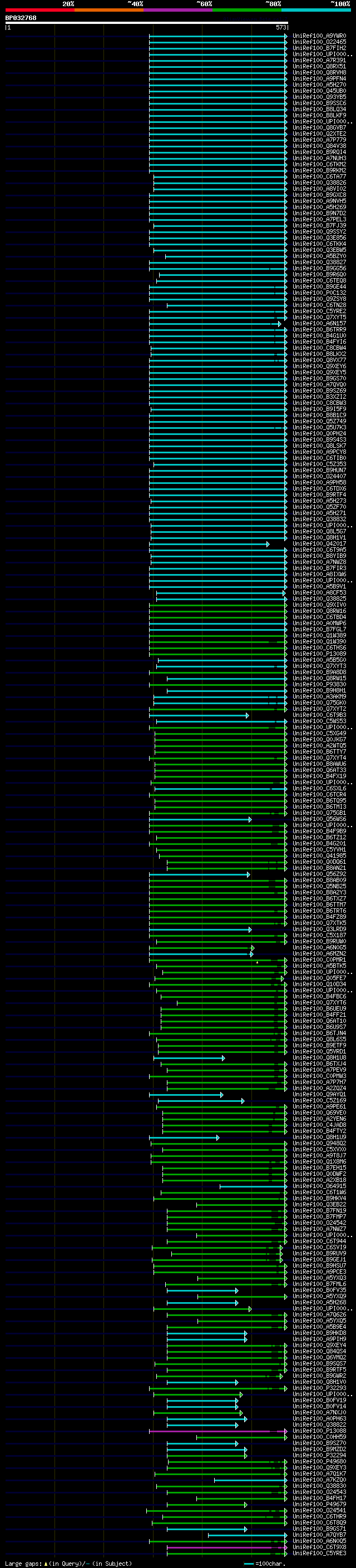Select hit label UniRef100_C5XG49

pyautogui.click(x=319, y=734)
